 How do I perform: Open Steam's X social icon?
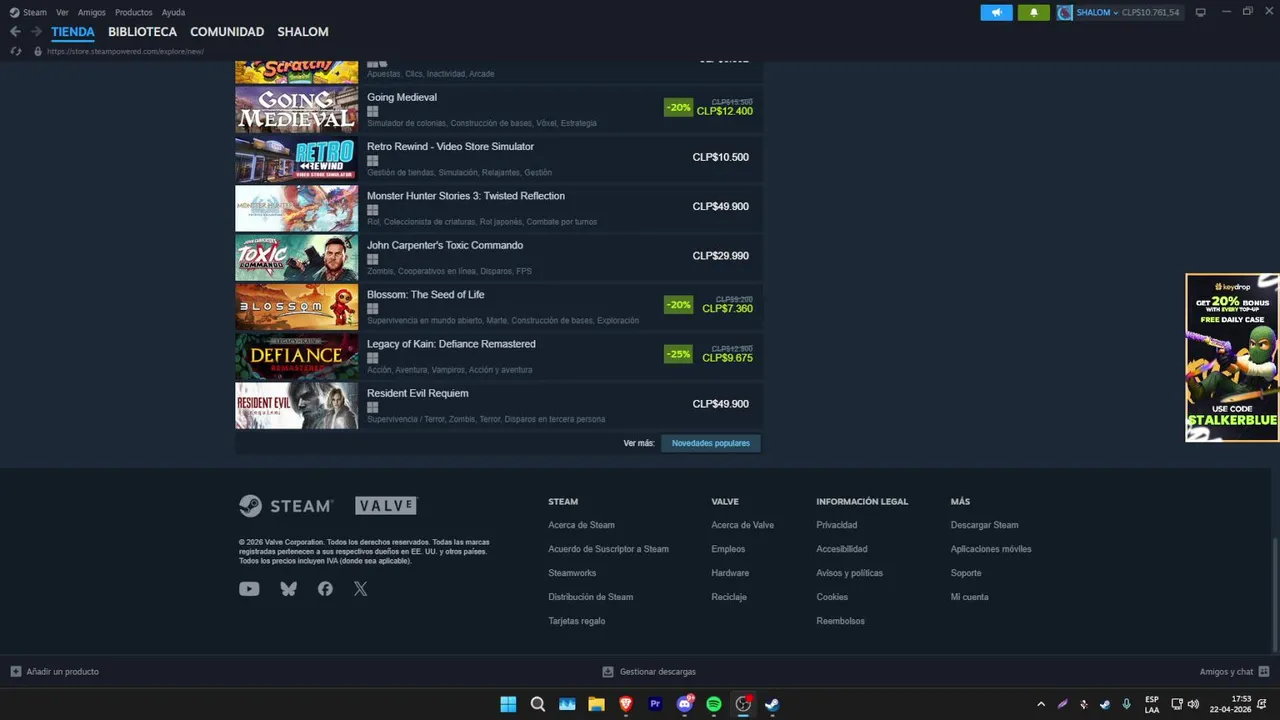[361, 589]
